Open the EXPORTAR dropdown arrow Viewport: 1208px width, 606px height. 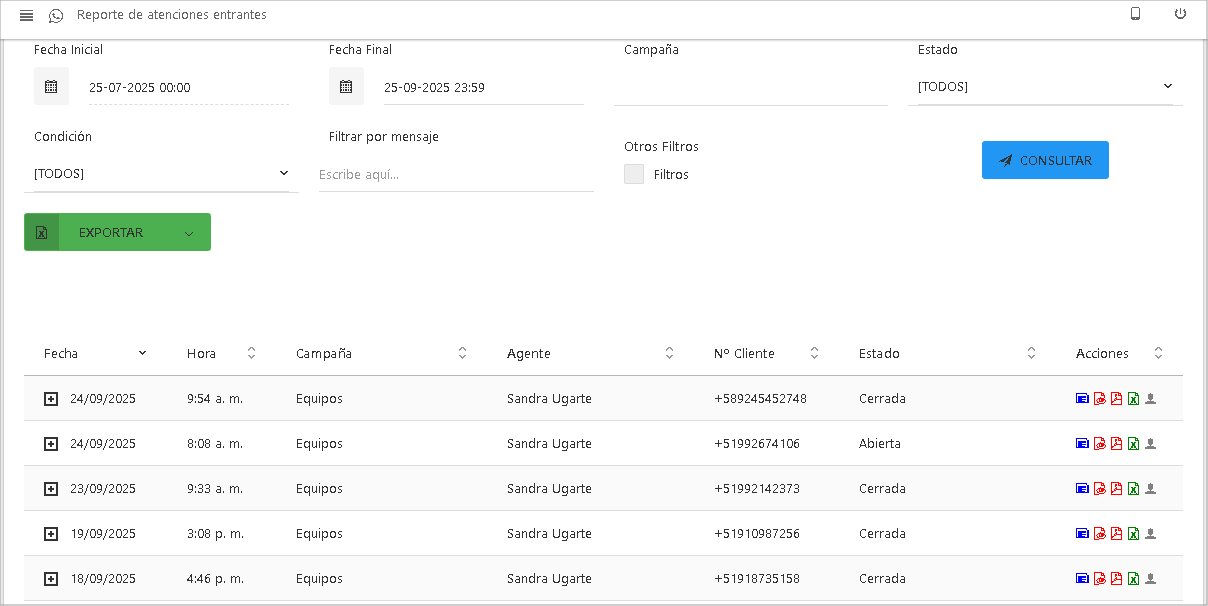pyautogui.click(x=189, y=233)
